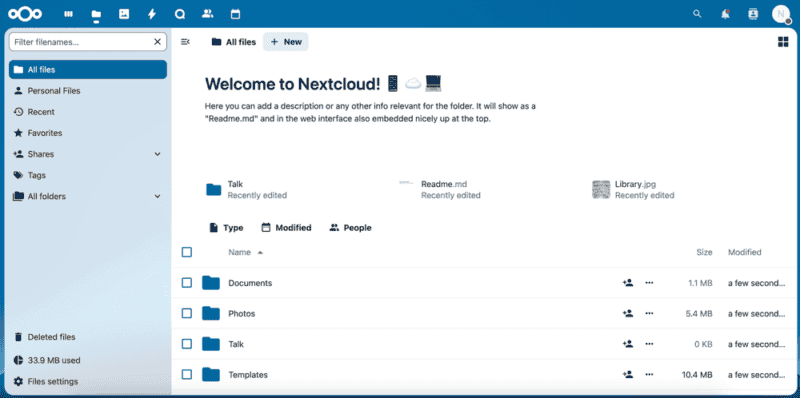The width and height of the screenshot is (800, 398).
Task: Open the Contacts app icon in header
Action: click(207, 14)
